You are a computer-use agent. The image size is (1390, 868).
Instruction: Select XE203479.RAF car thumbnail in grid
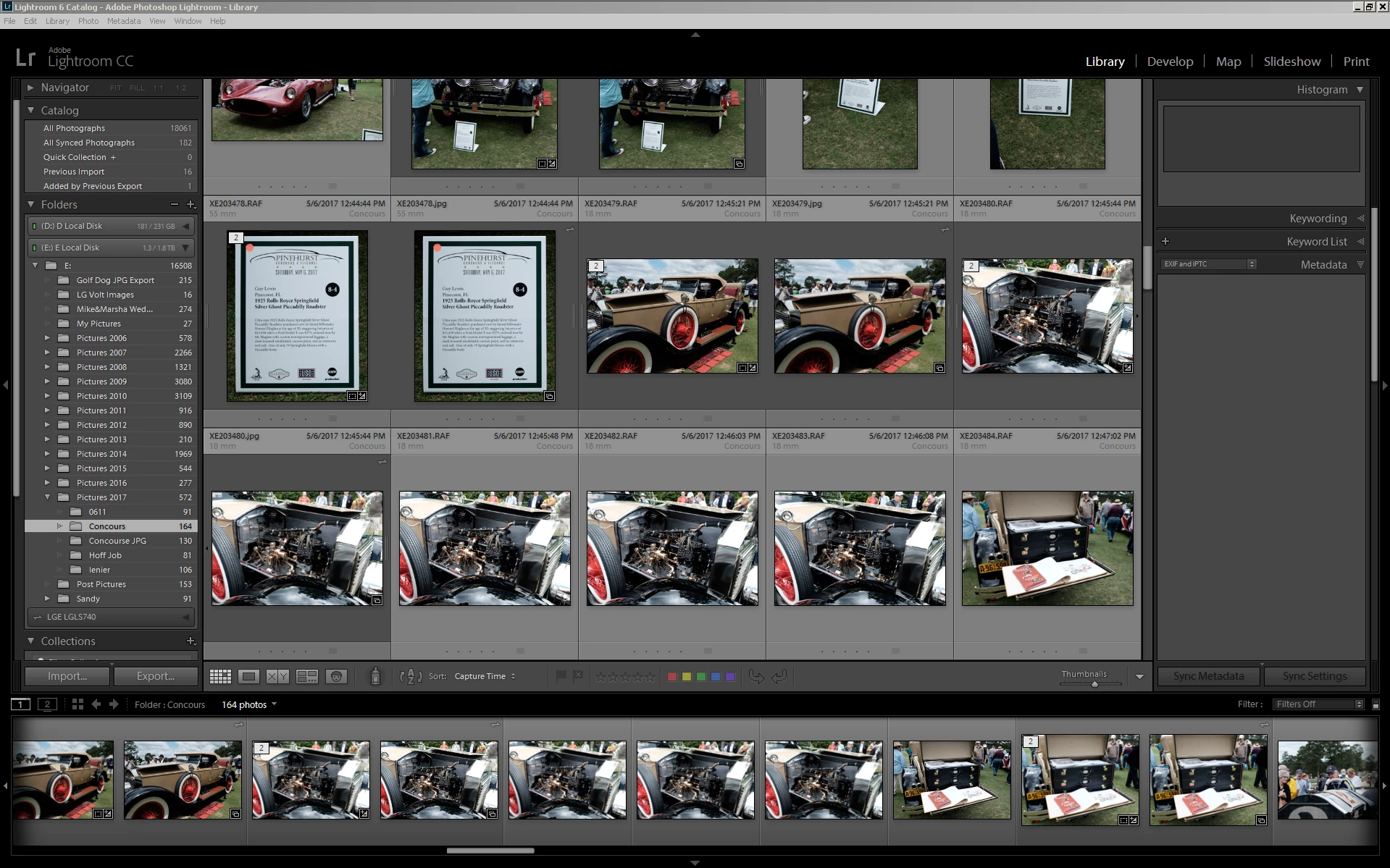pyautogui.click(x=672, y=316)
